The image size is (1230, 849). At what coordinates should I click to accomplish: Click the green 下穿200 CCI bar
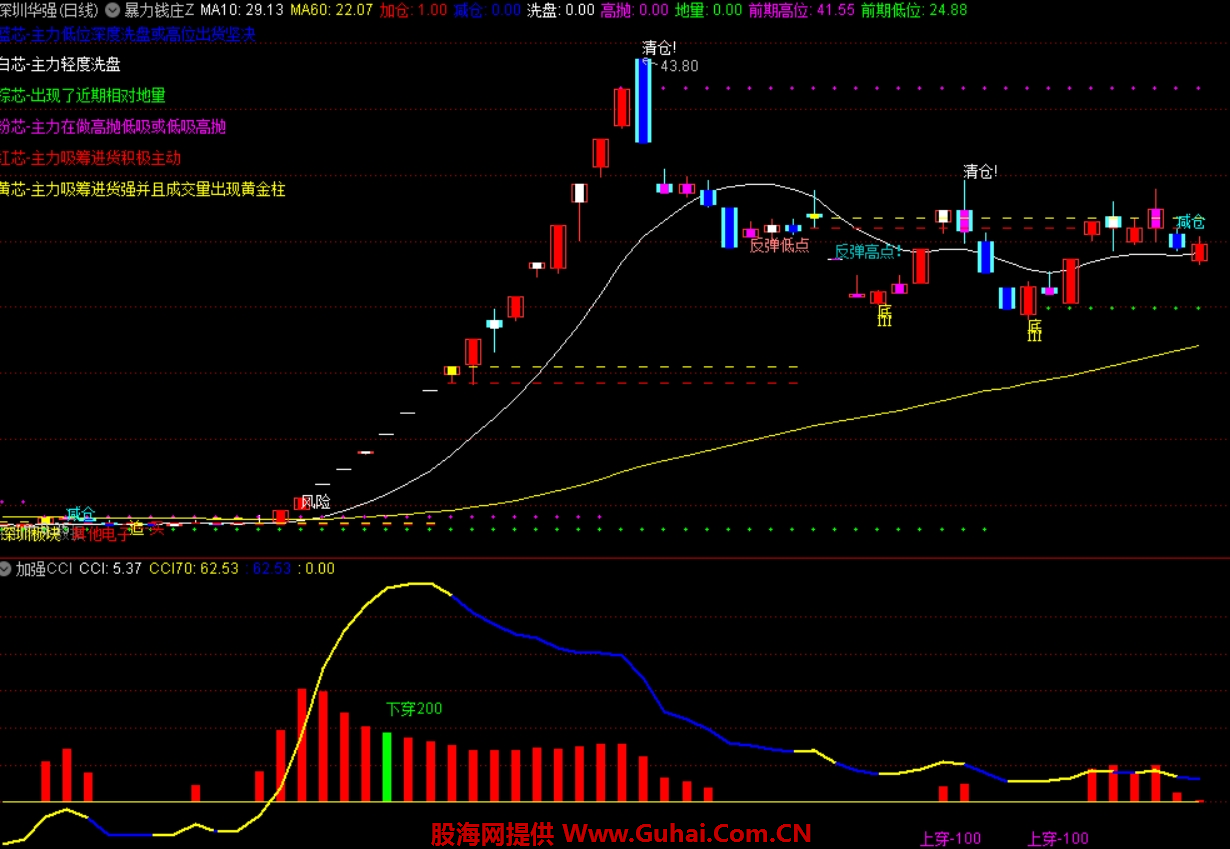[387, 766]
